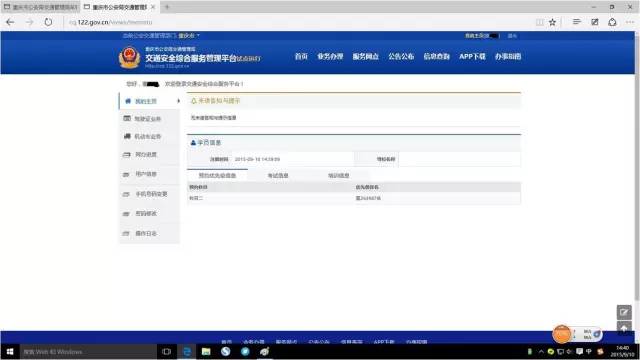The image size is (640, 360).
Task: Switch to the 考试信息 tab
Action: (278, 176)
